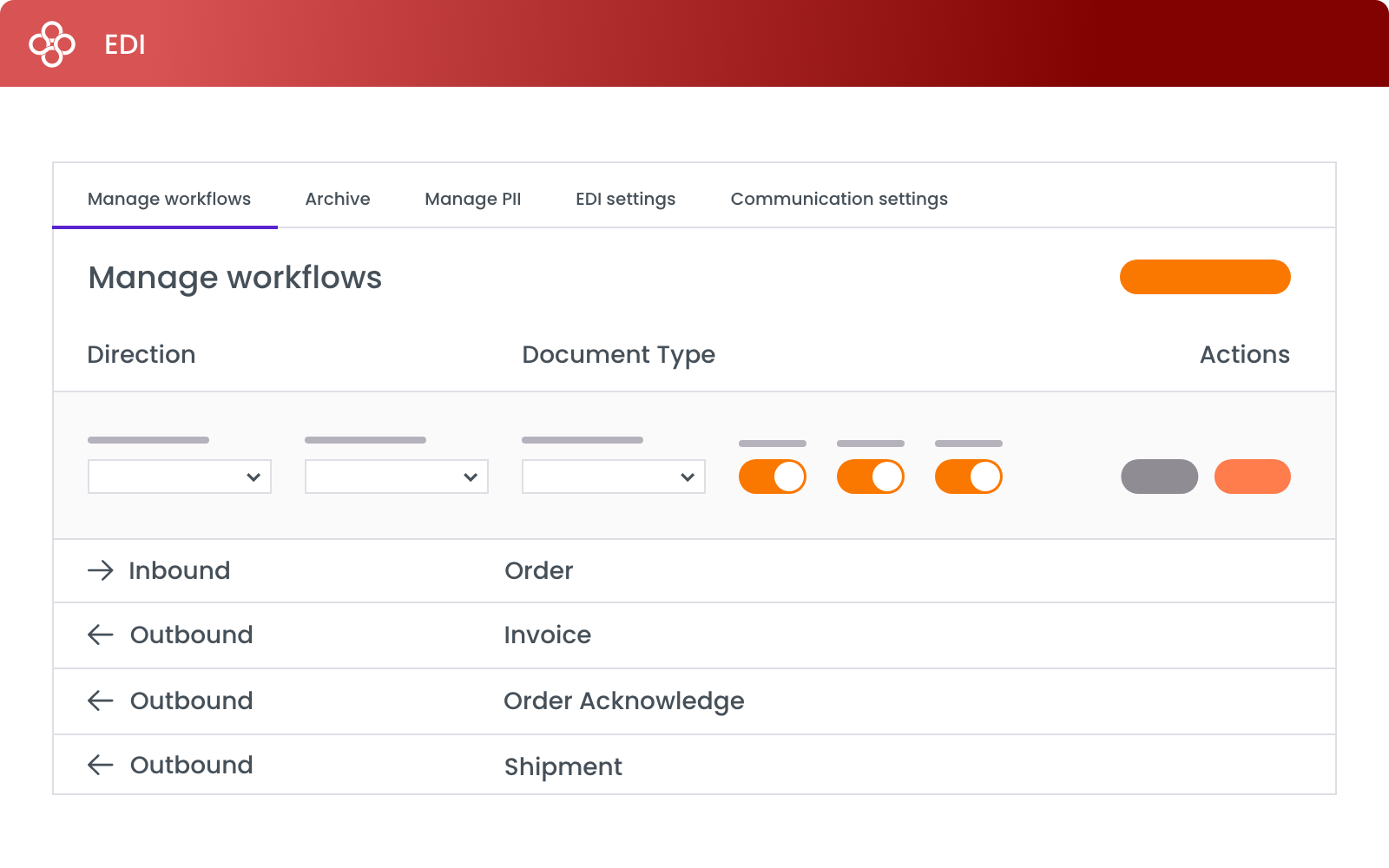The width and height of the screenshot is (1389, 868).
Task: Click the outbound arrow beside Order Acknowledge
Action: [x=102, y=701]
